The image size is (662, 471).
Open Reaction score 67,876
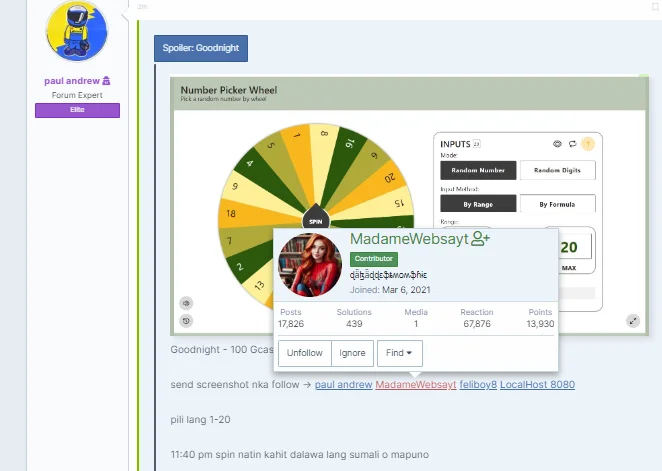pos(477,324)
